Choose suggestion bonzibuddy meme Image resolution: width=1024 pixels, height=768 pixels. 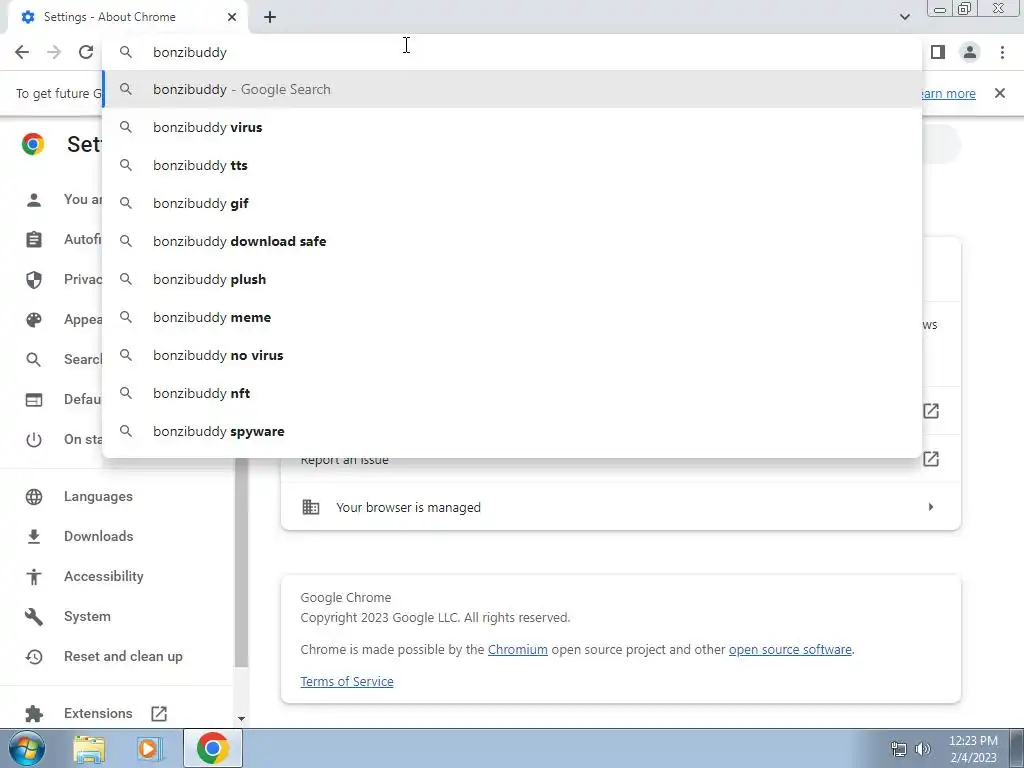pos(512,317)
